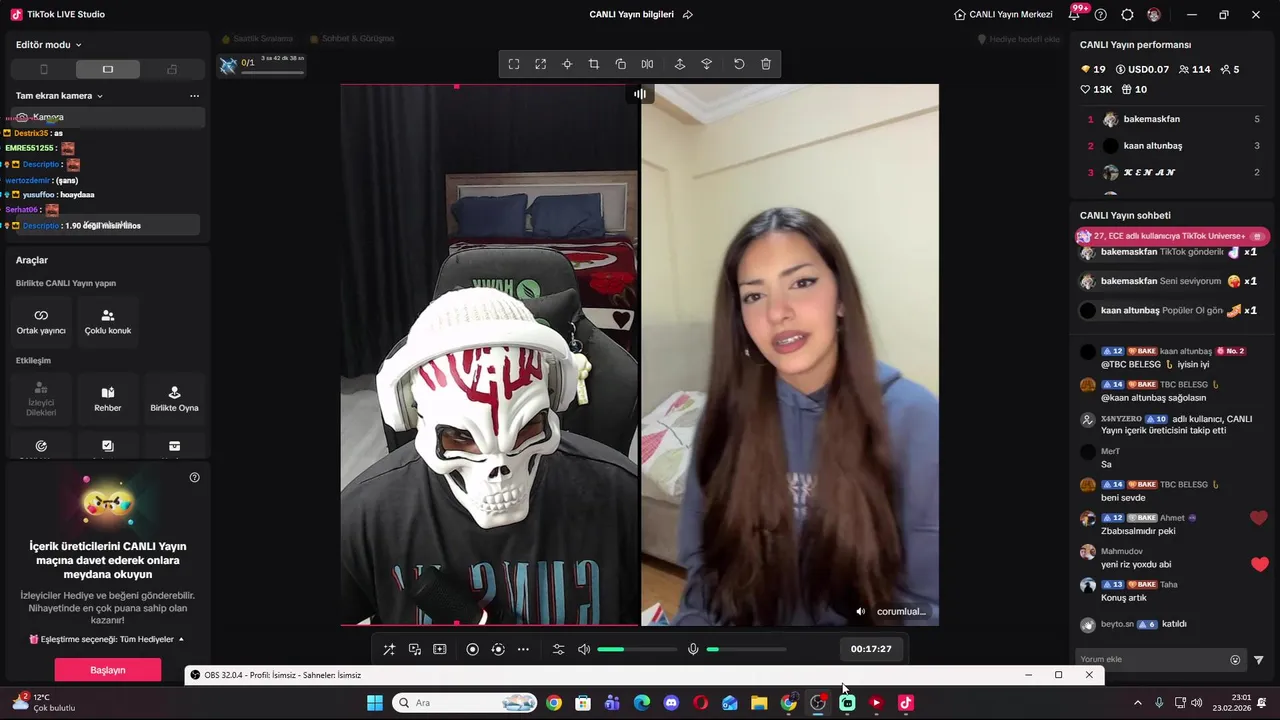Move the source layer down
1280x720 pixels.
(706, 64)
